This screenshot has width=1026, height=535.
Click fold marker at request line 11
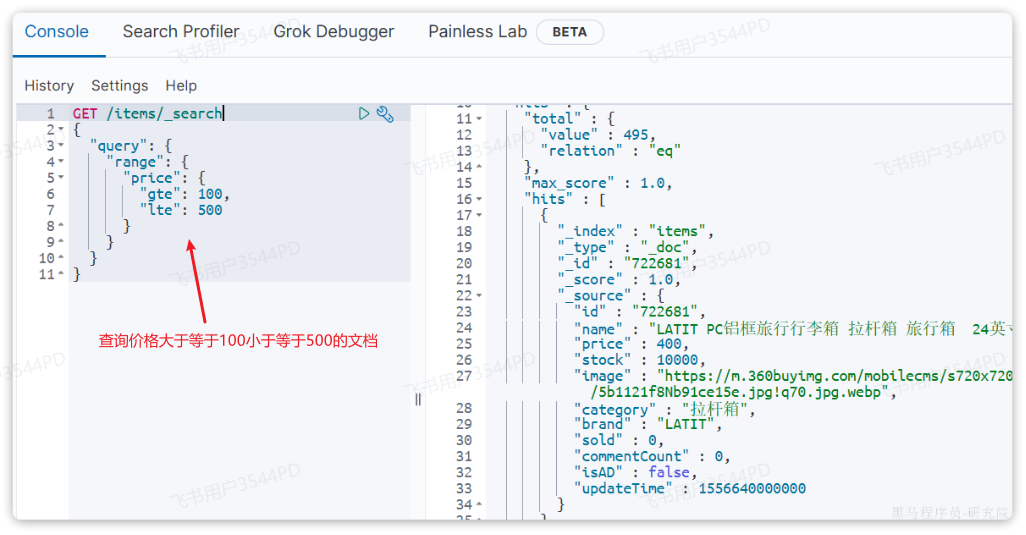coord(61,274)
